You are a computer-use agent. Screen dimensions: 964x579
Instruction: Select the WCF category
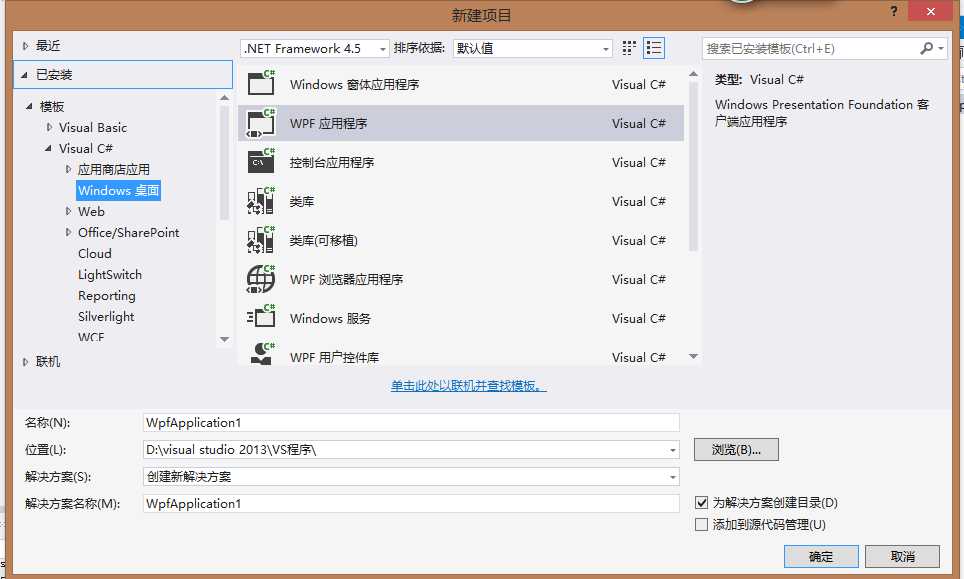[91, 337]
